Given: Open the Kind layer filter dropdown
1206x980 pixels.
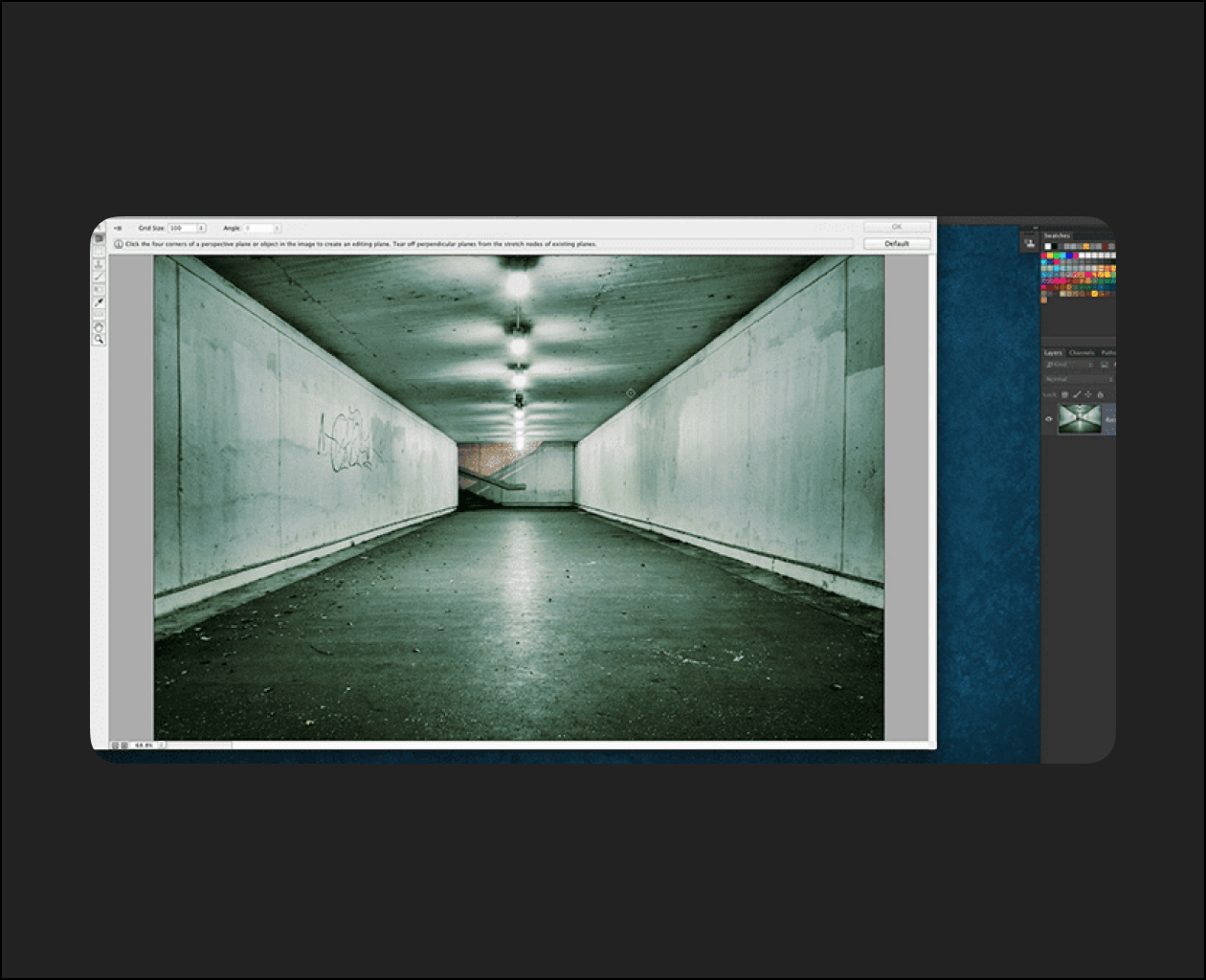Looking at the screenshot, I should [x=1069, y=365].
